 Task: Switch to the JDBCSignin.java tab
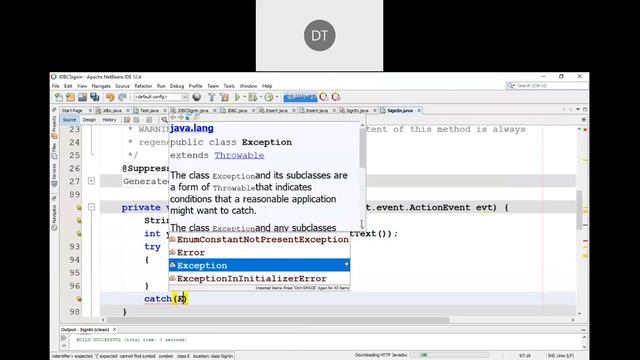(x=193, y=111)
